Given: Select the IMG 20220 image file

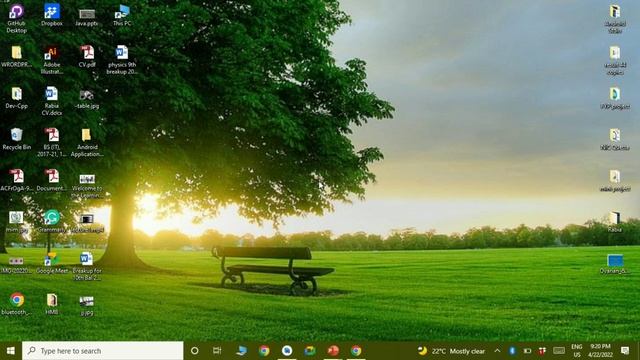Looking at the screenshot, I should [16, 265].
